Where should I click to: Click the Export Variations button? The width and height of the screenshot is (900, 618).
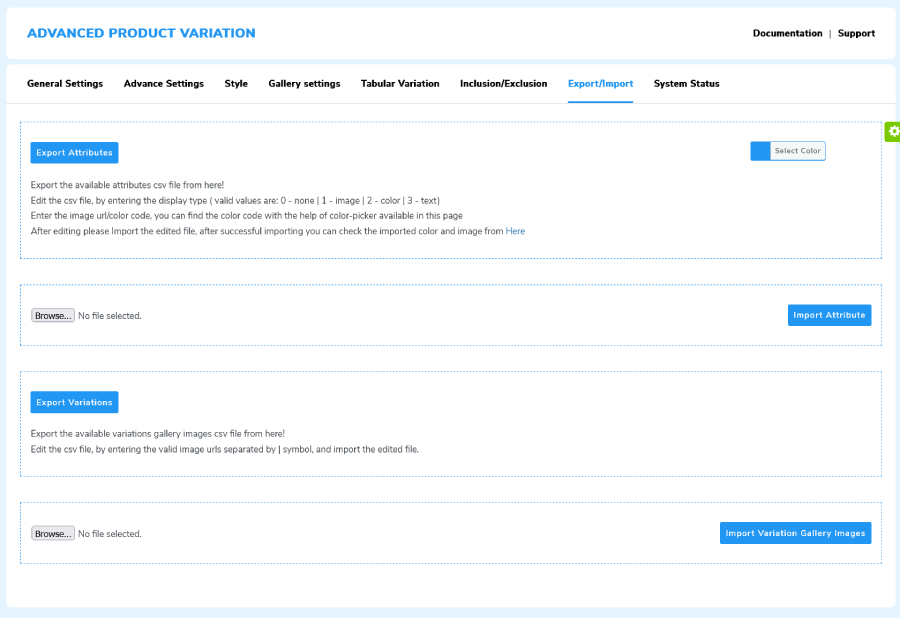[x=75, y=402]
